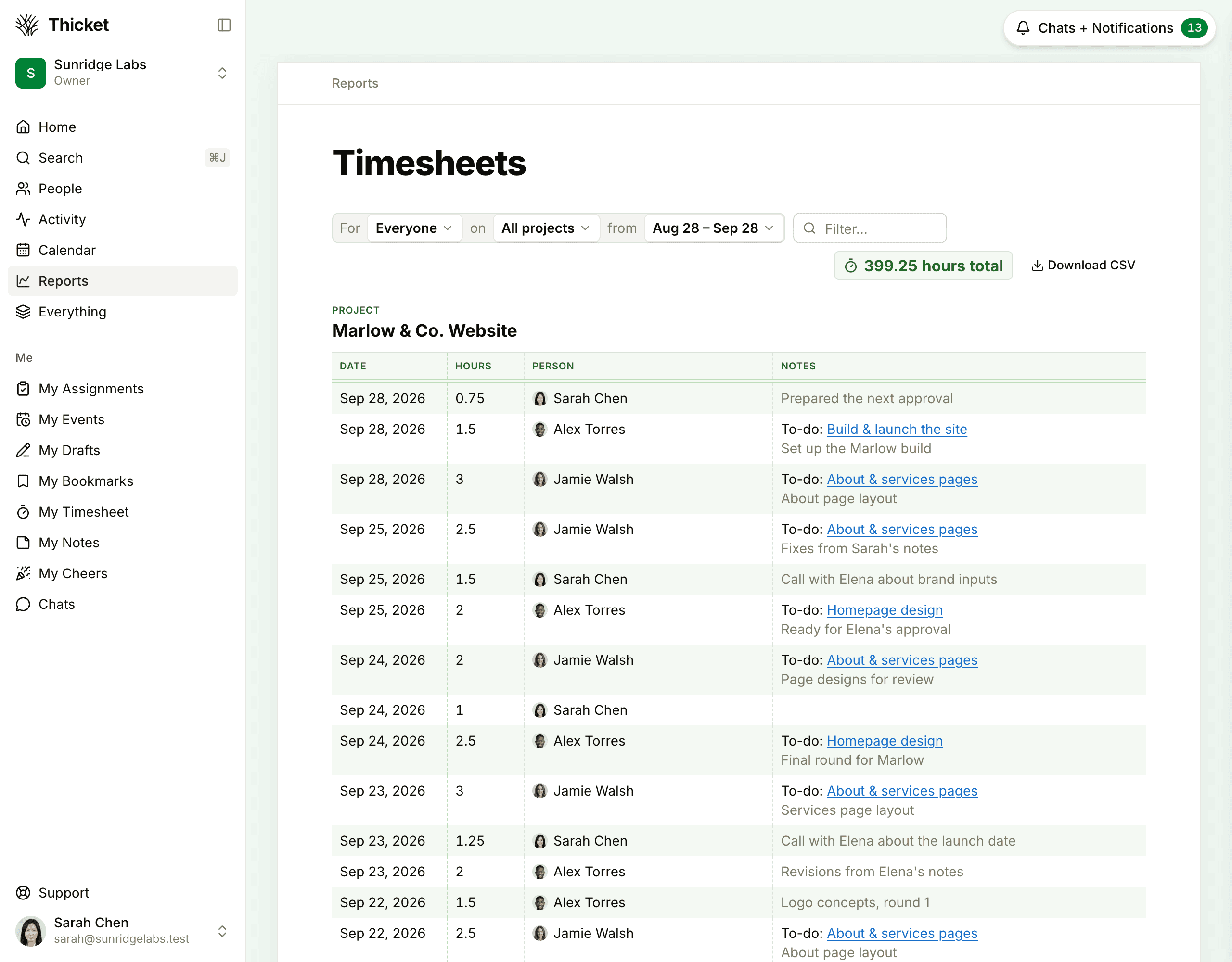The height and width of the screenshot is (962, 1232).
Task: Open People via its icon
Action: [x=23, y=189]
